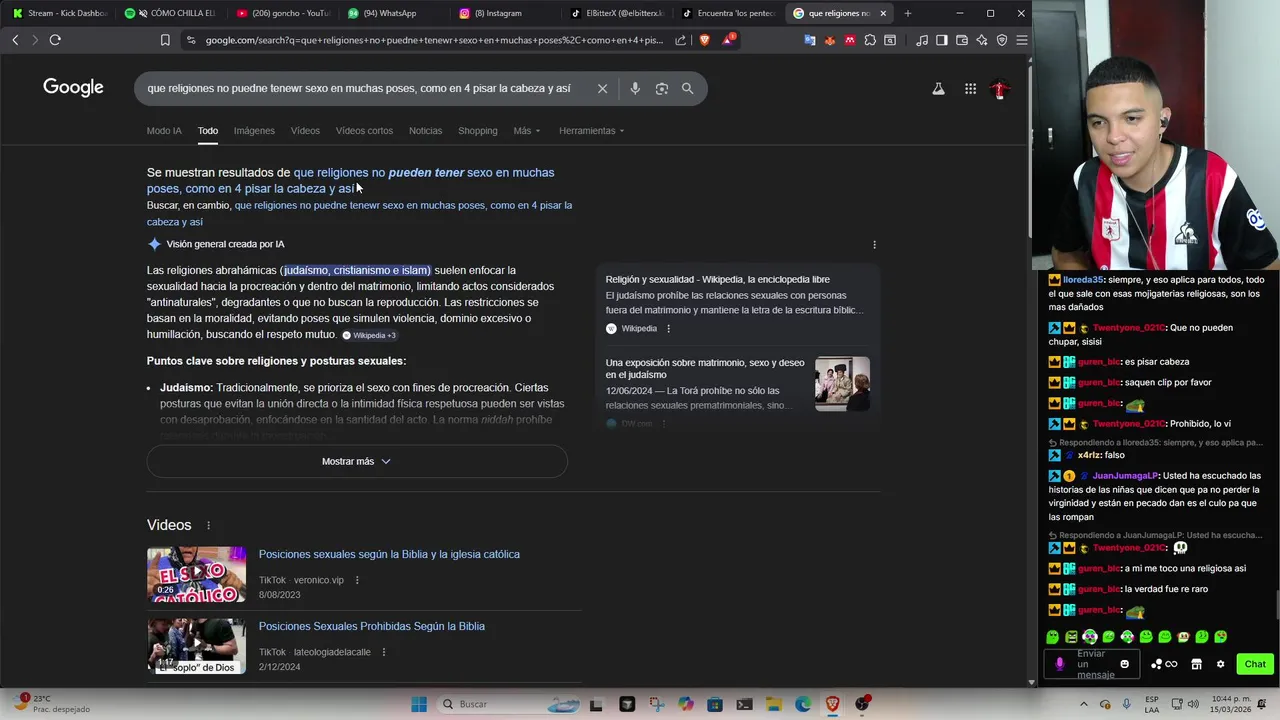Open Leo AI sparkle icon

[x=982, y=40]
